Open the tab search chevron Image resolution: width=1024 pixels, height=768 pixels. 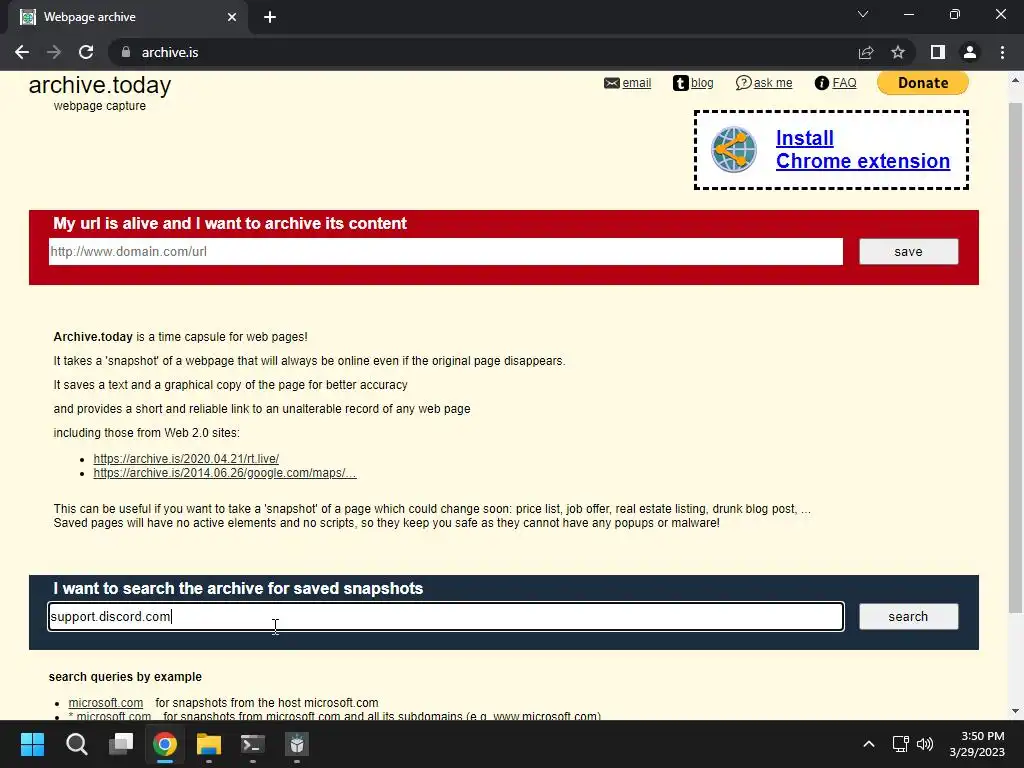tap(863, 14)
